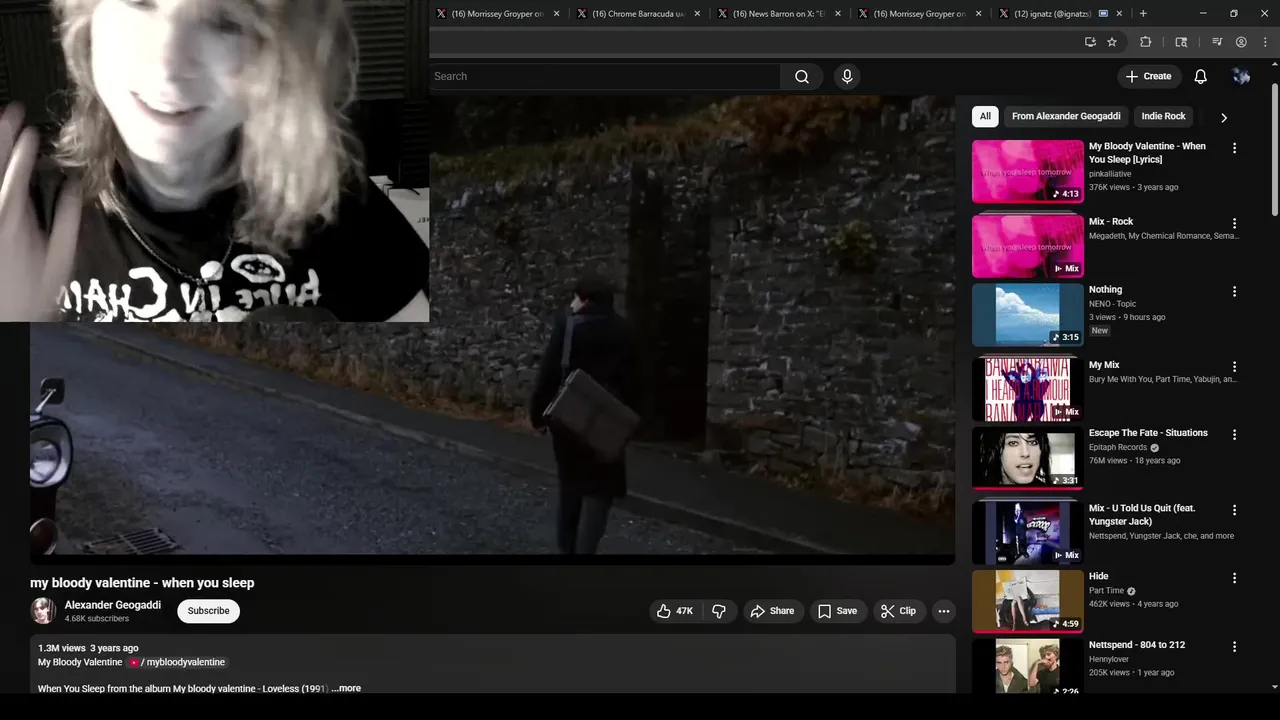Open the Nothing by NENO thumbnail
Viewport: 1280px width, 720px height.
(1028, 314)
